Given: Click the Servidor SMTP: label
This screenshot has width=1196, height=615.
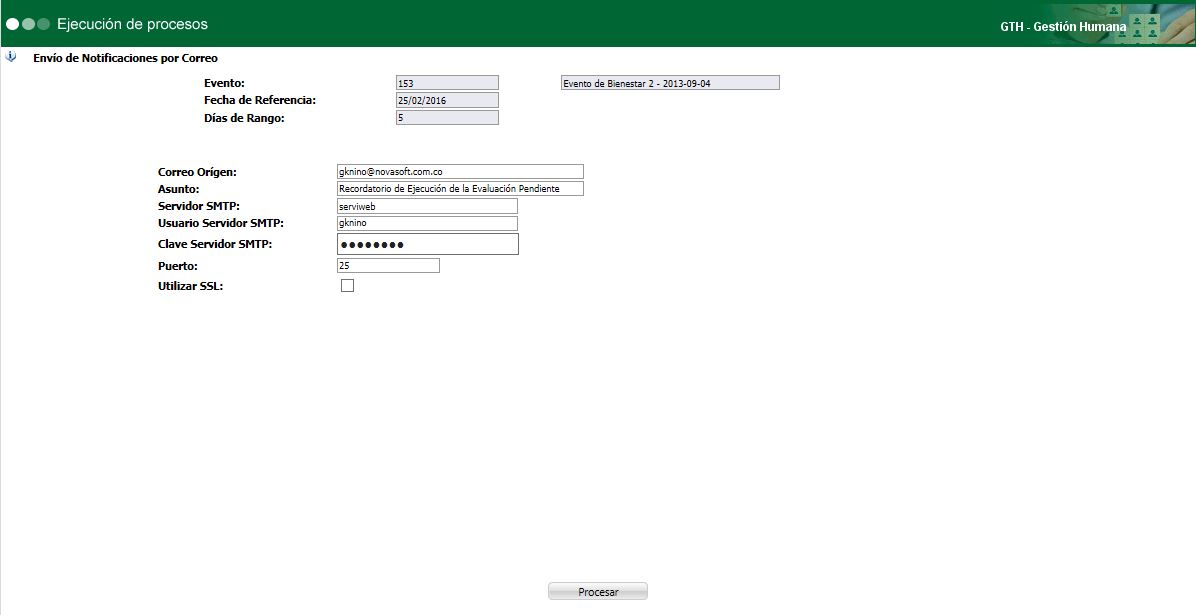Looking at the screenshot, I should coord(198,206).
